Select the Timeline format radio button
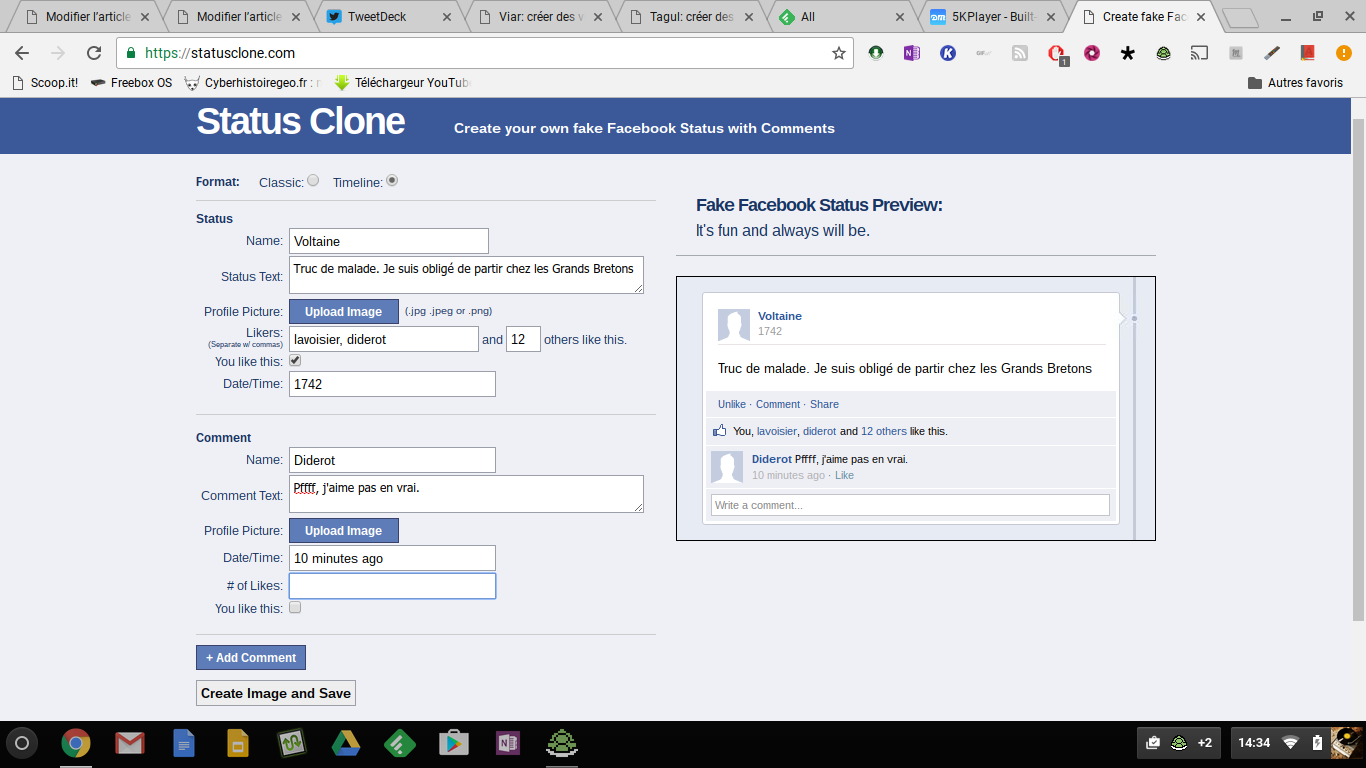The width and height of the screenshot is (1366, 768). [x=392, y=181]
